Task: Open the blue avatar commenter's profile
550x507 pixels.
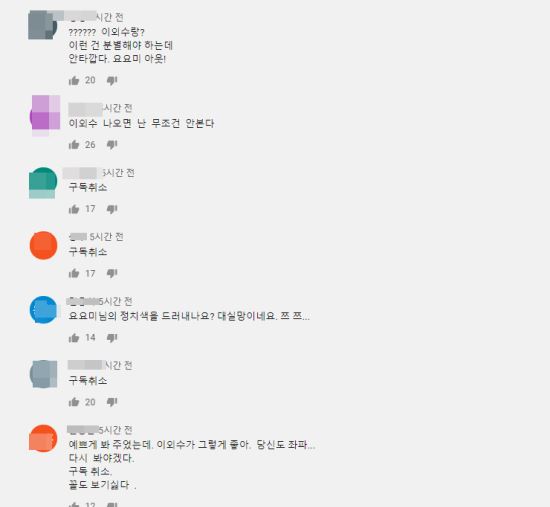Action: coord(43,310)
